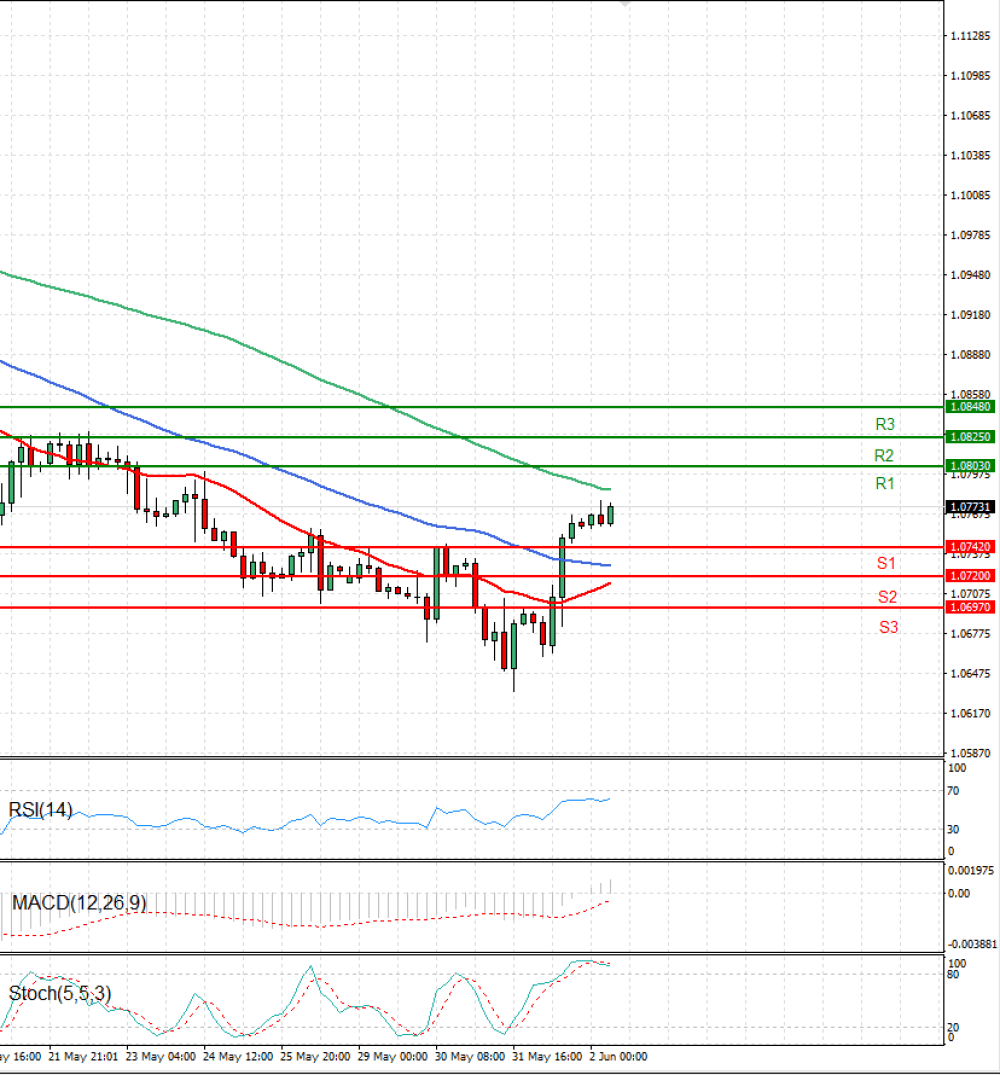Click the RSI scale value 70
Screen dimensions: 1000x1075
point(953,790)
